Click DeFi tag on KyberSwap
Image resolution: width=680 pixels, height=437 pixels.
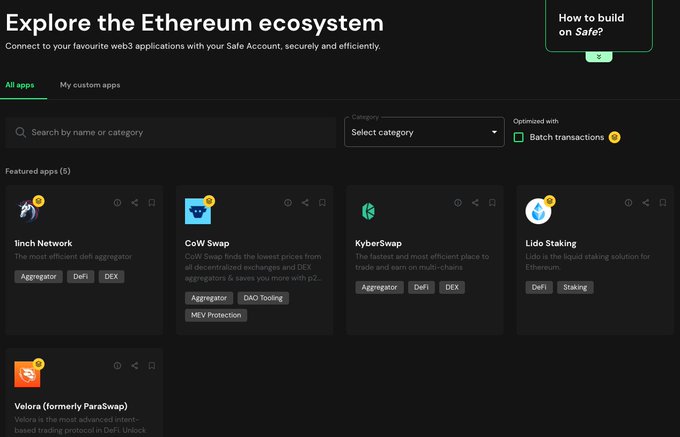(422, 287)
